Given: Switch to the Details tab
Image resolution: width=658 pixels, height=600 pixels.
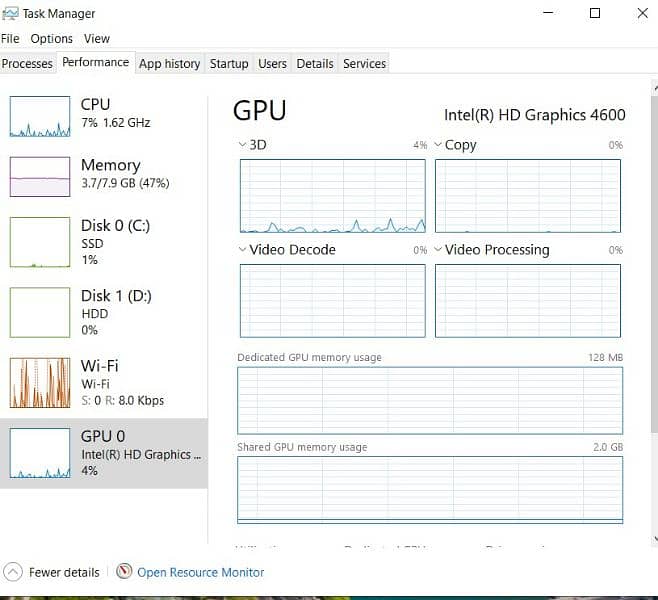Looking at the screenshot, I should tap(315, 63).
